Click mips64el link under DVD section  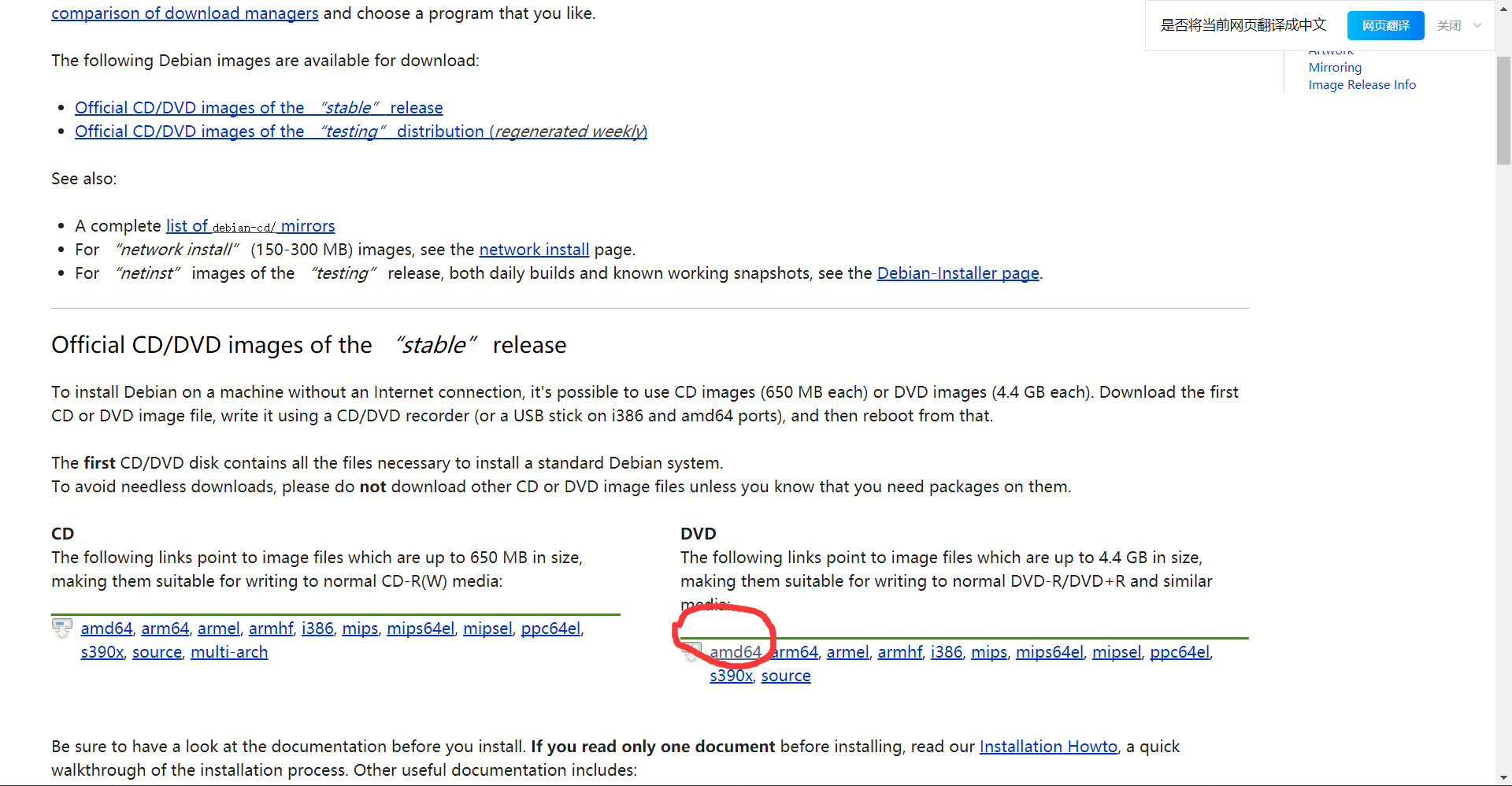click(x=1050, y=652)
